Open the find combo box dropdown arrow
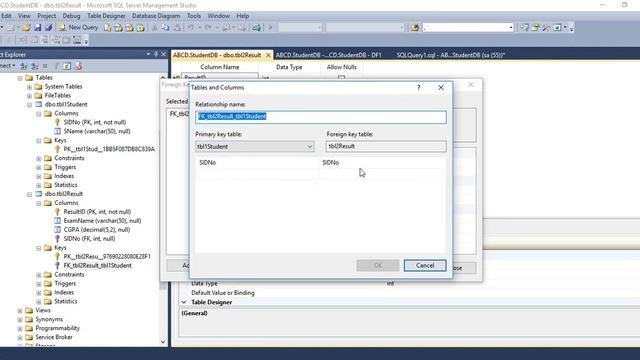This screenshot has width=640, height=360. (511, 28)
